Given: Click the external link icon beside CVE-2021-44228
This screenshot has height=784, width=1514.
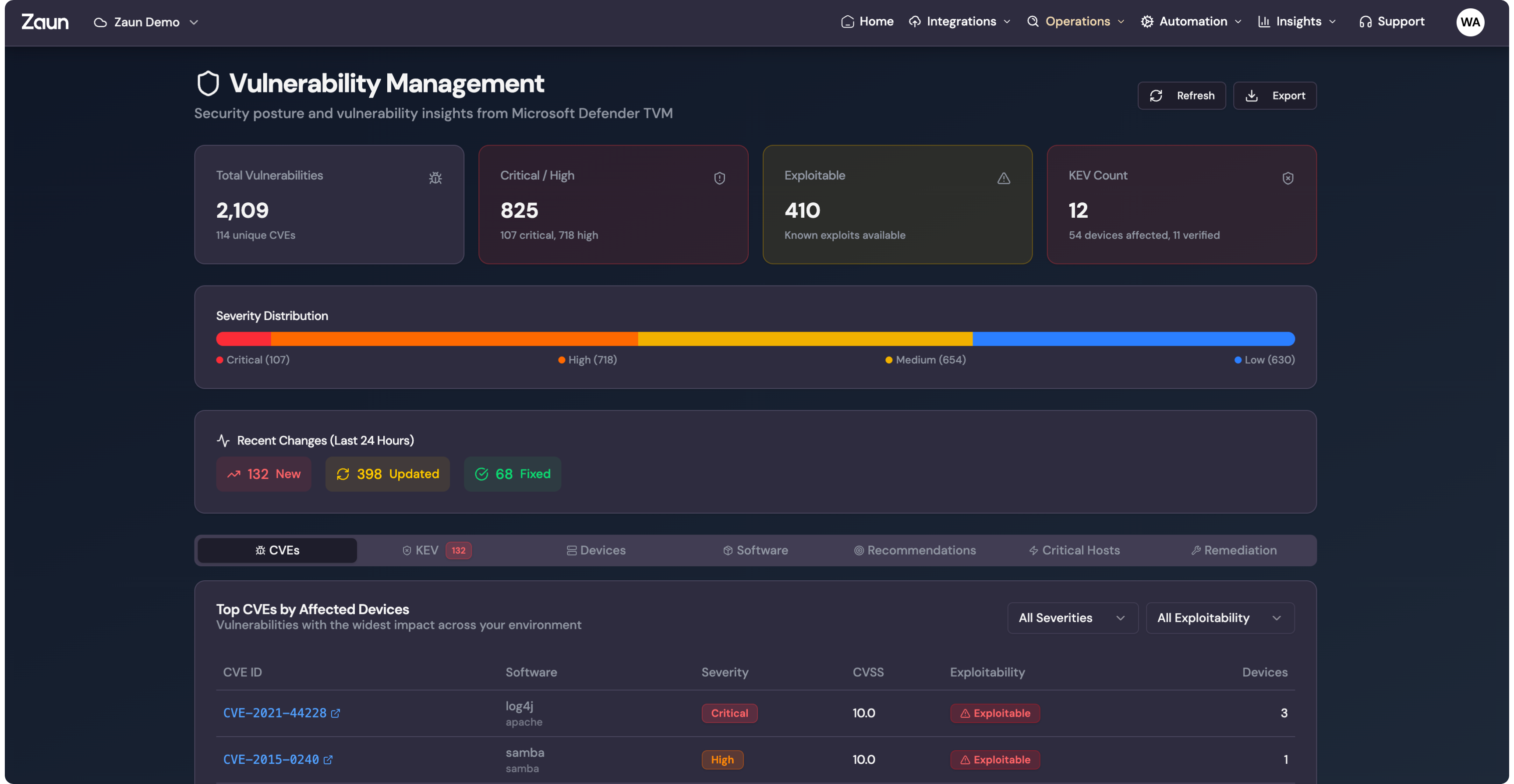Looking at the screenshot, I should 336,713.
